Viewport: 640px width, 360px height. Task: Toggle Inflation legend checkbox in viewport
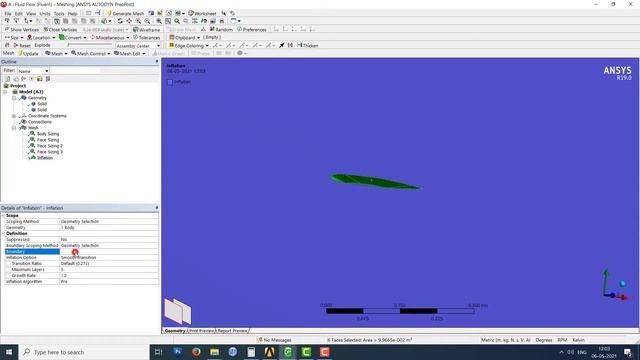pyautogui.click(x=170, y=82)
